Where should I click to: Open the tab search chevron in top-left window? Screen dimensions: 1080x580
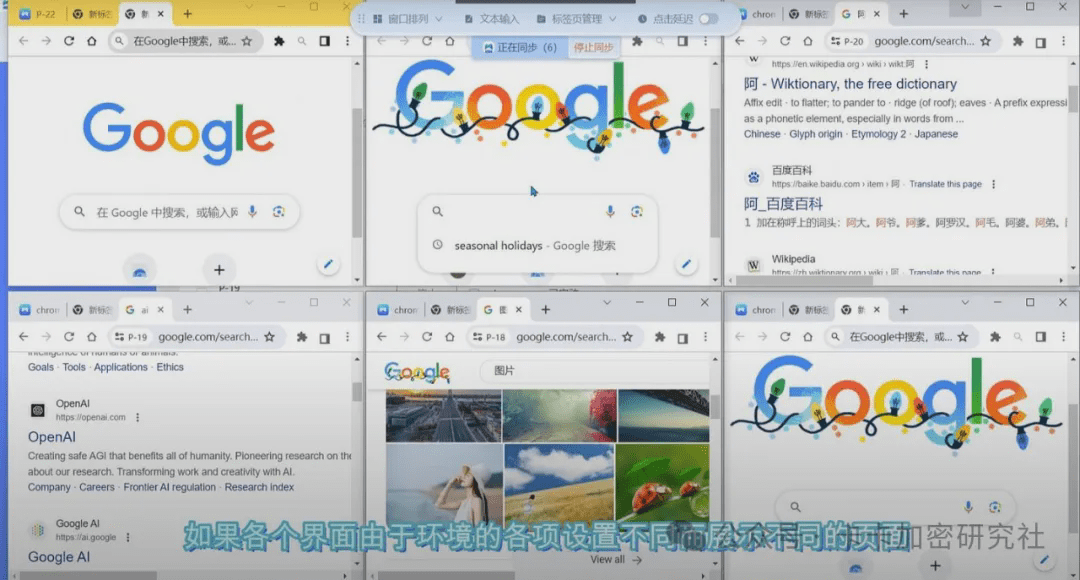pos(248,7)
